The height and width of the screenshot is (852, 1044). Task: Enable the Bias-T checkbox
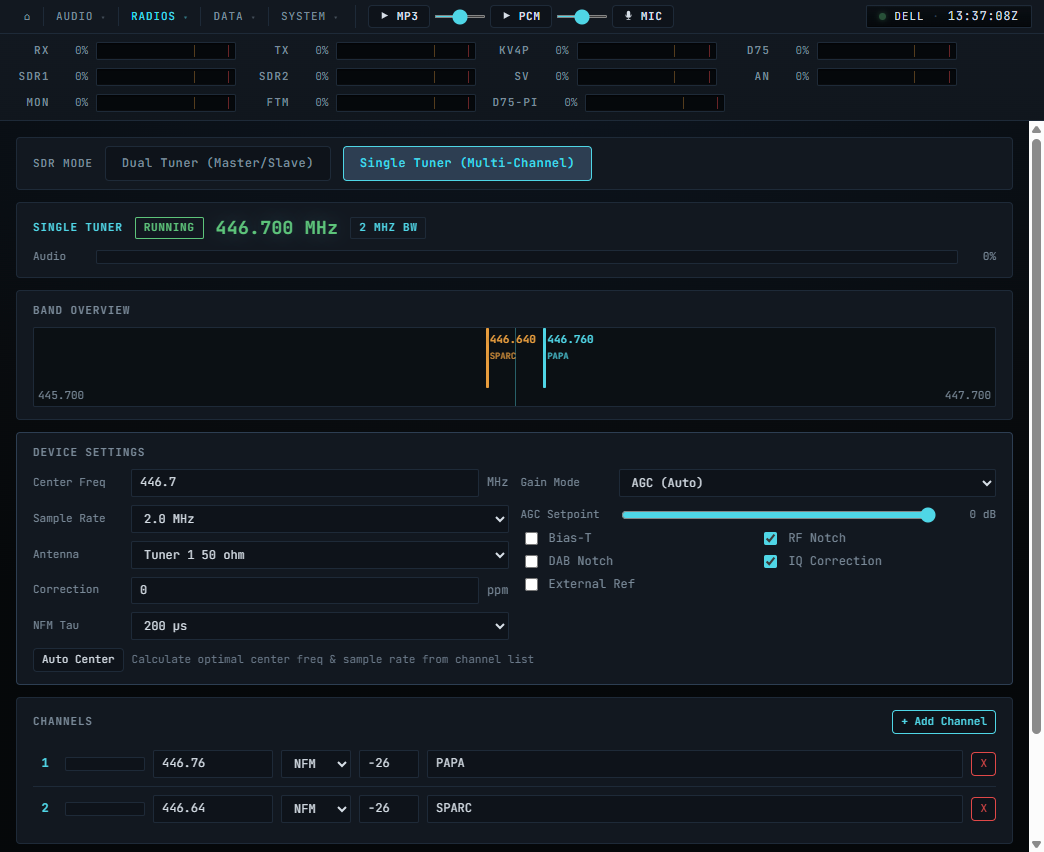click(x=531, y=538)
